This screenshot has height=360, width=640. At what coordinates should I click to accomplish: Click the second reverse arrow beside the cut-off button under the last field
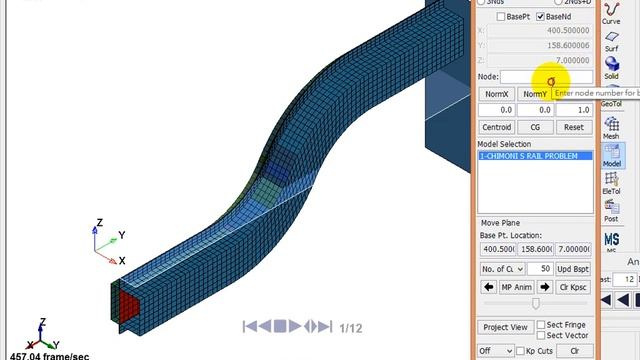(623, 300)
